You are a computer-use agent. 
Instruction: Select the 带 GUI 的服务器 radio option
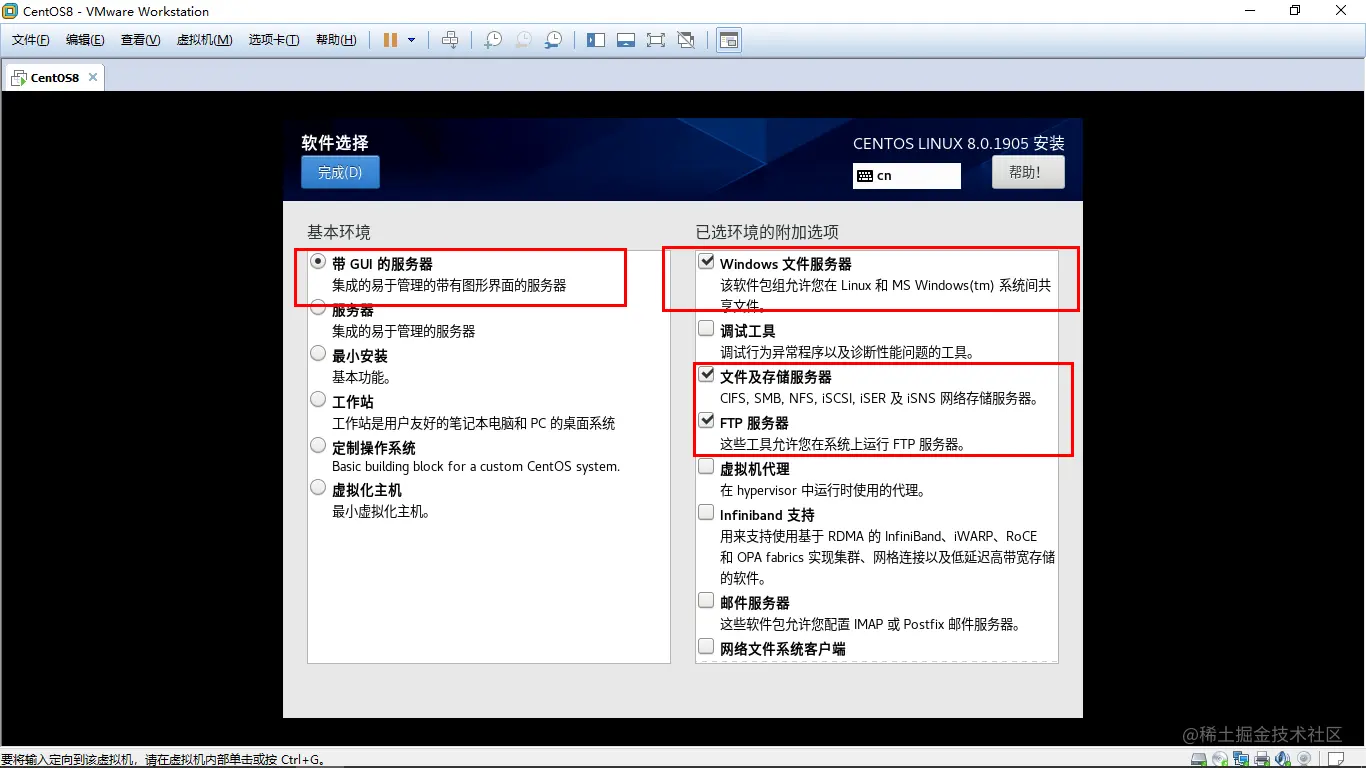point(318,262)
